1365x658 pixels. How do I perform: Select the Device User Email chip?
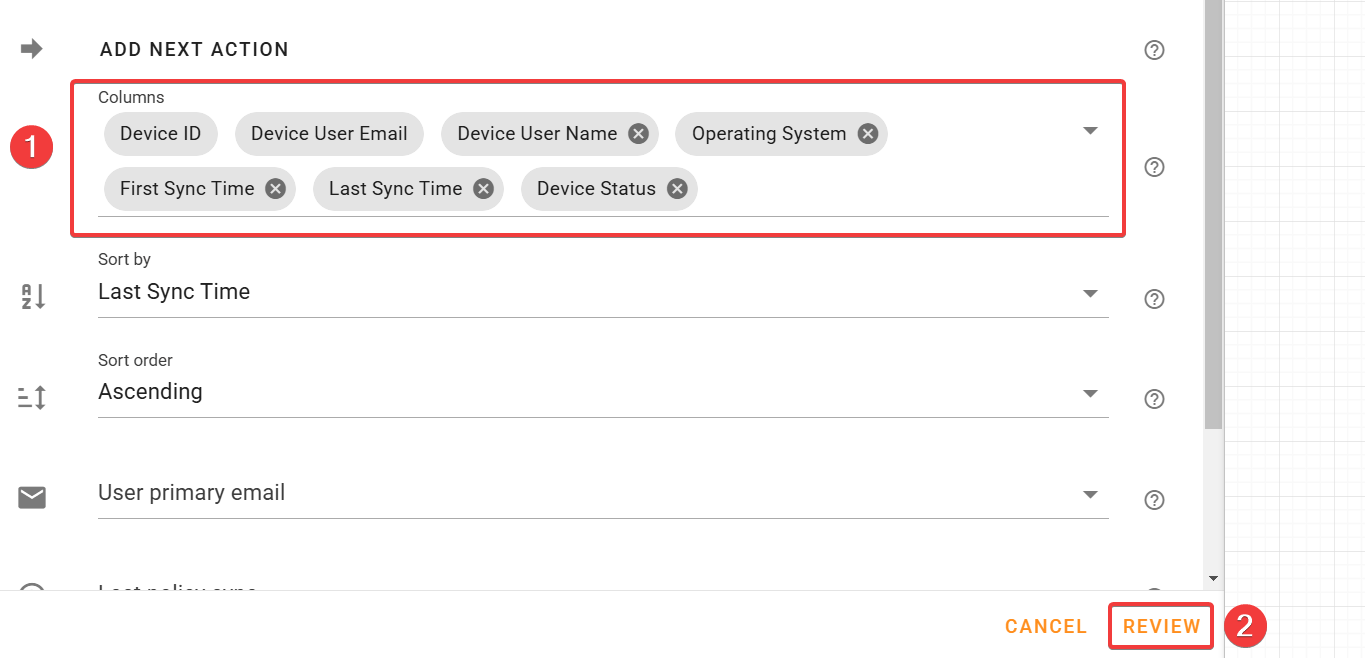coord(329,134)
